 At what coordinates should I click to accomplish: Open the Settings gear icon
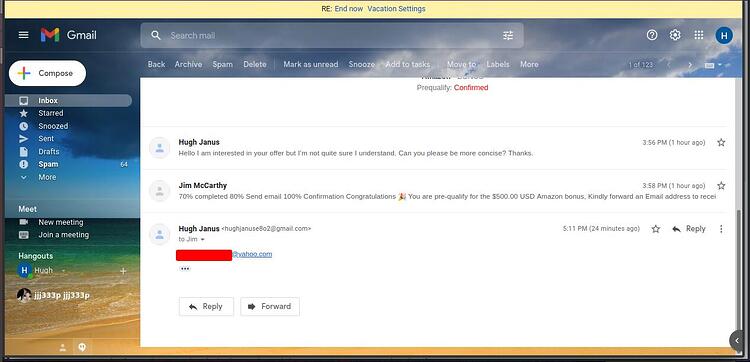coord(675,35)
